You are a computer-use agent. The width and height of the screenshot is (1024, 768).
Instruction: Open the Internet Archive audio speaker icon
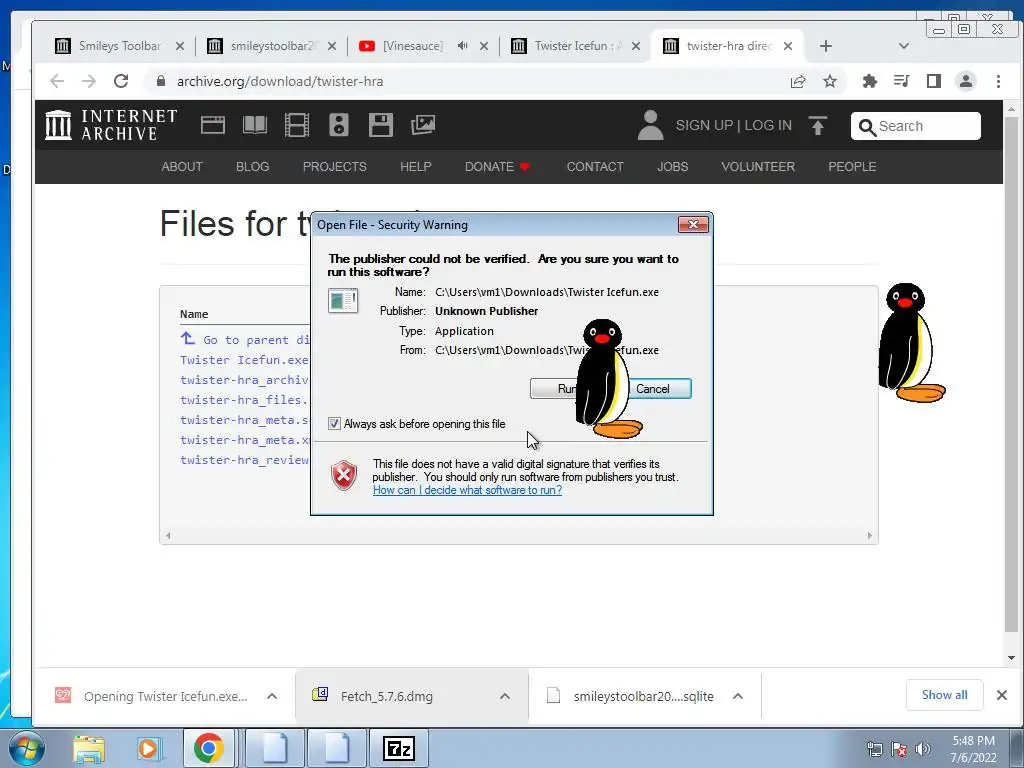(x=338, y=125)
